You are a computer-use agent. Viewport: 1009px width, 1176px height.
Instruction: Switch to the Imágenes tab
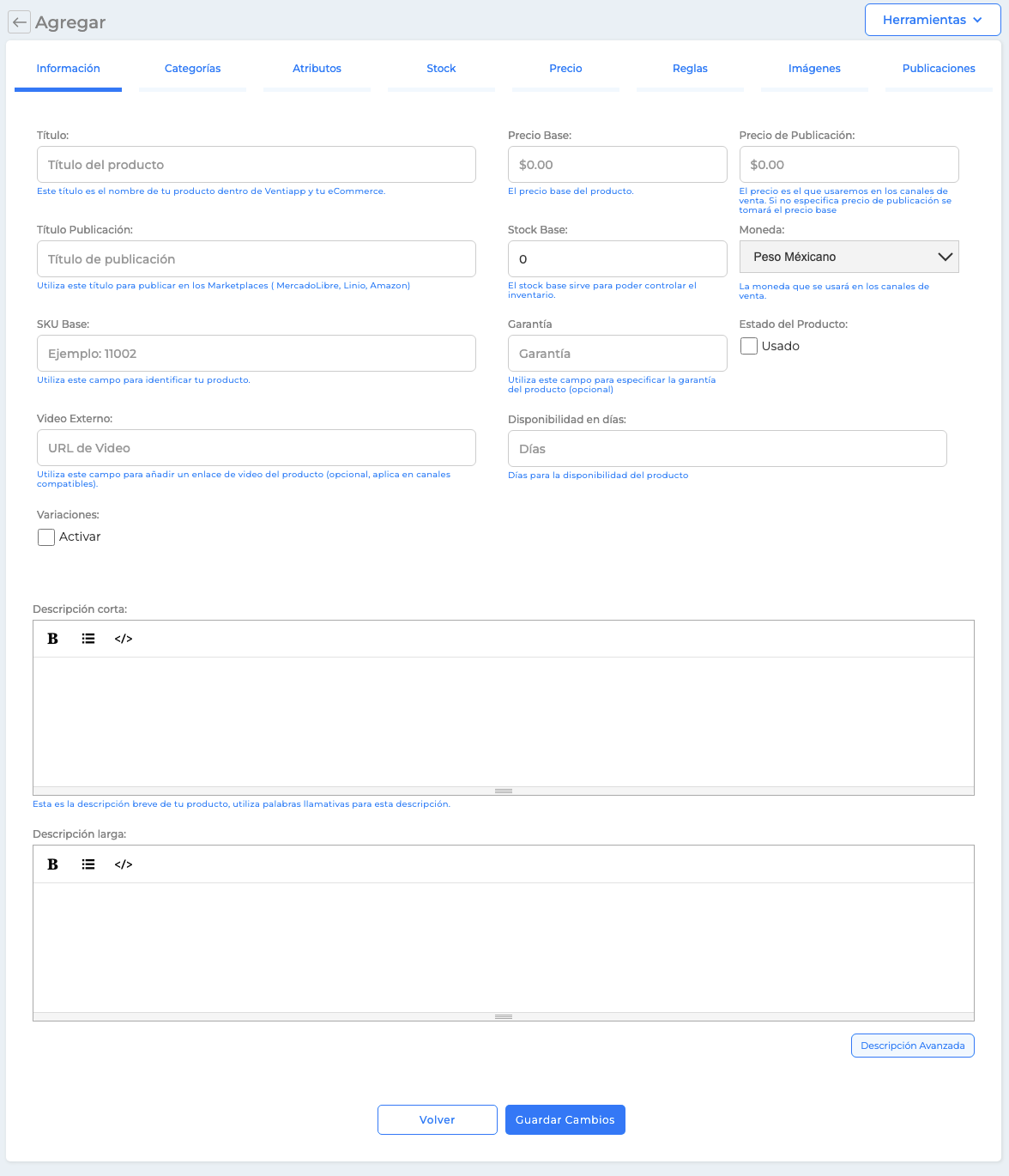point(815,69)
